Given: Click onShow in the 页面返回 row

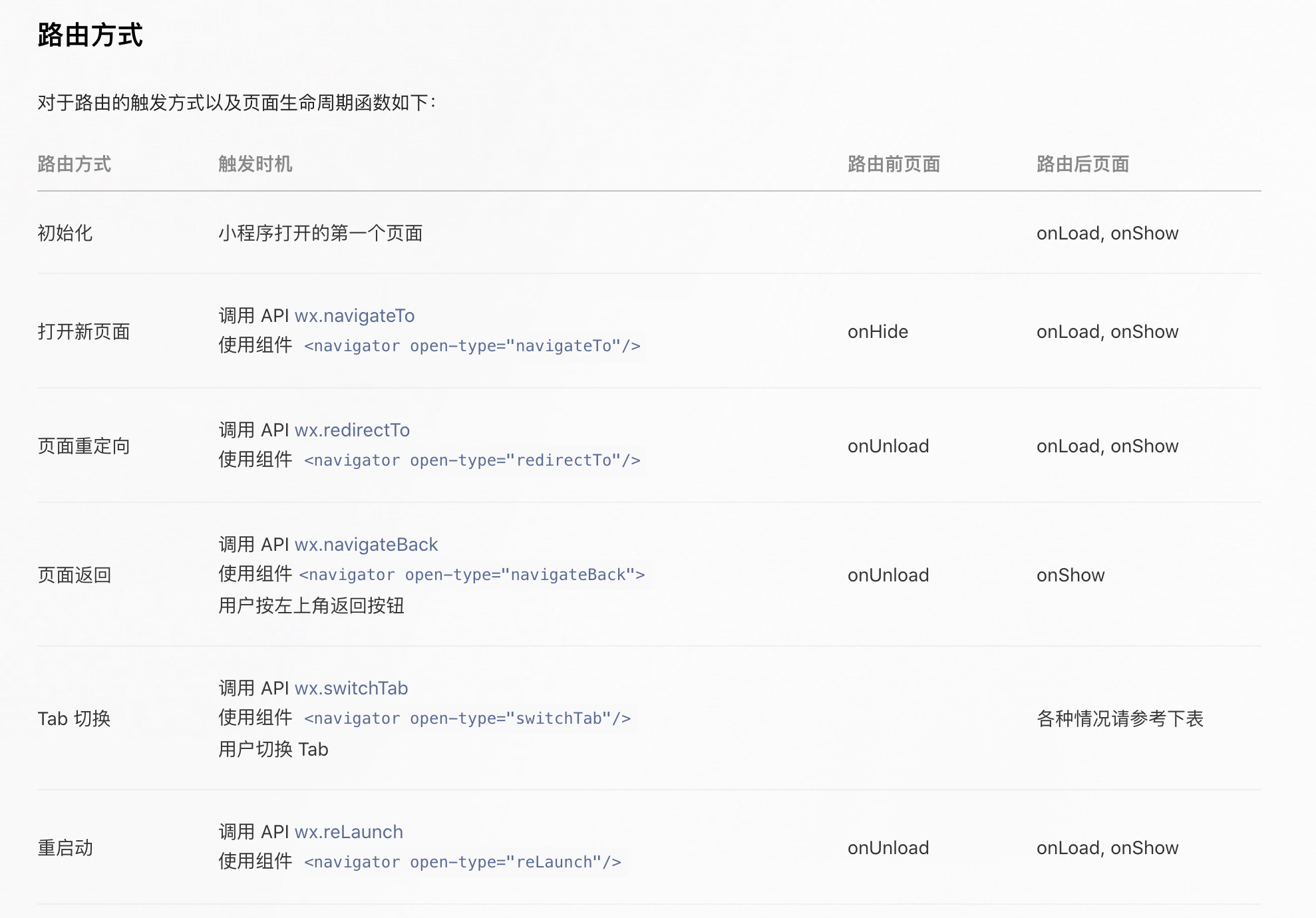Looking at the screenshot, I should 1070,575.
